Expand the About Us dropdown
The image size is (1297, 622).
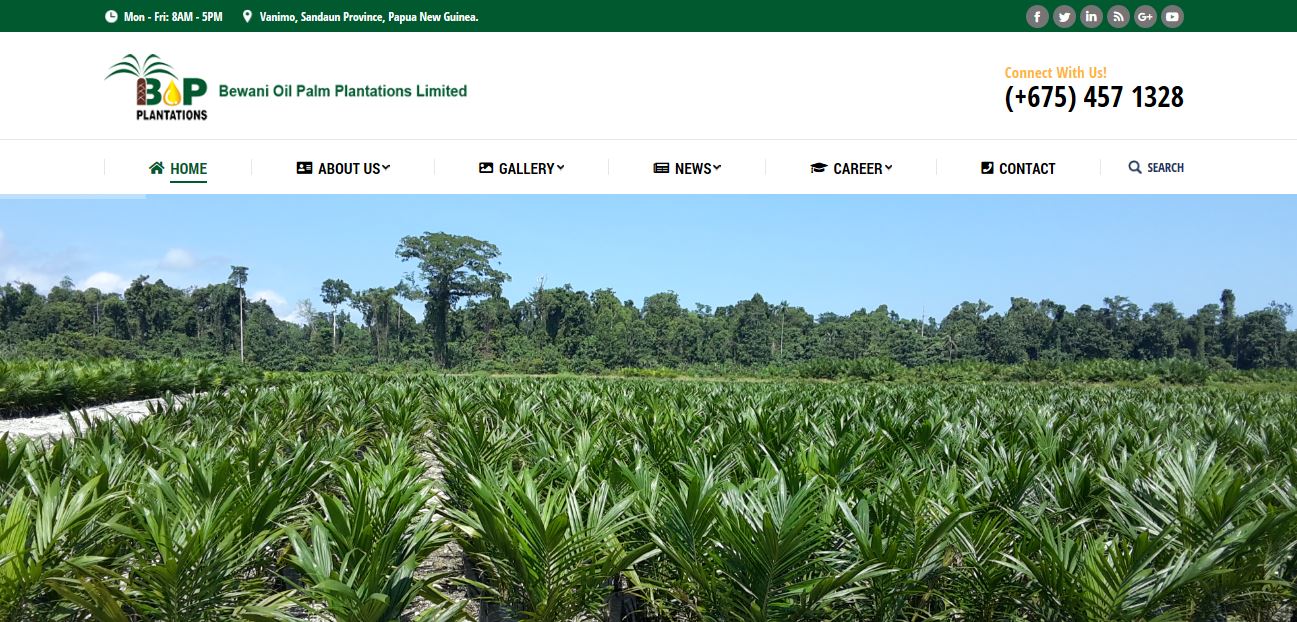coord(343,168)
